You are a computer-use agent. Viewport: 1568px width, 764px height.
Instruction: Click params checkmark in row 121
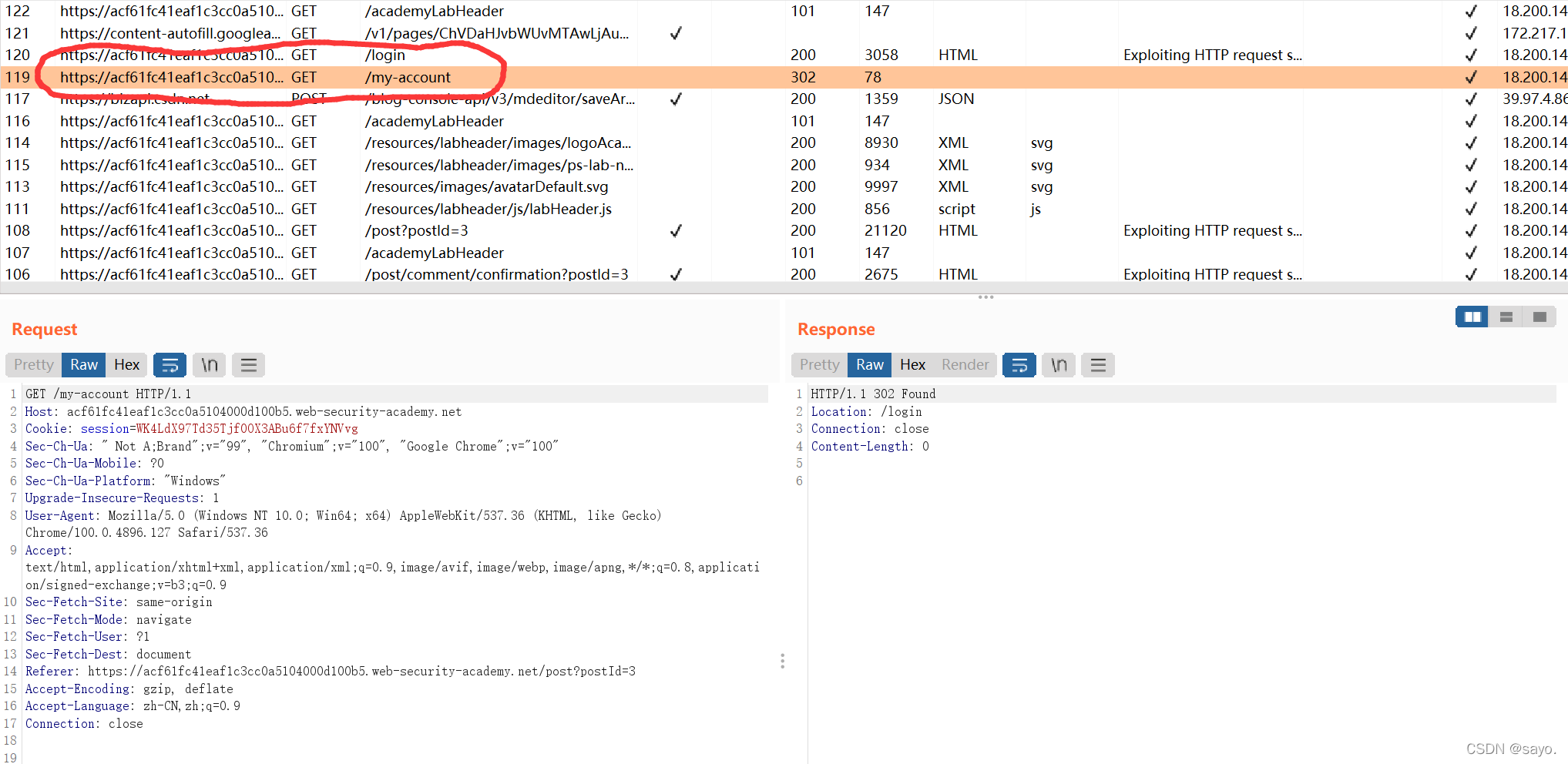click(x=676, y=33)
